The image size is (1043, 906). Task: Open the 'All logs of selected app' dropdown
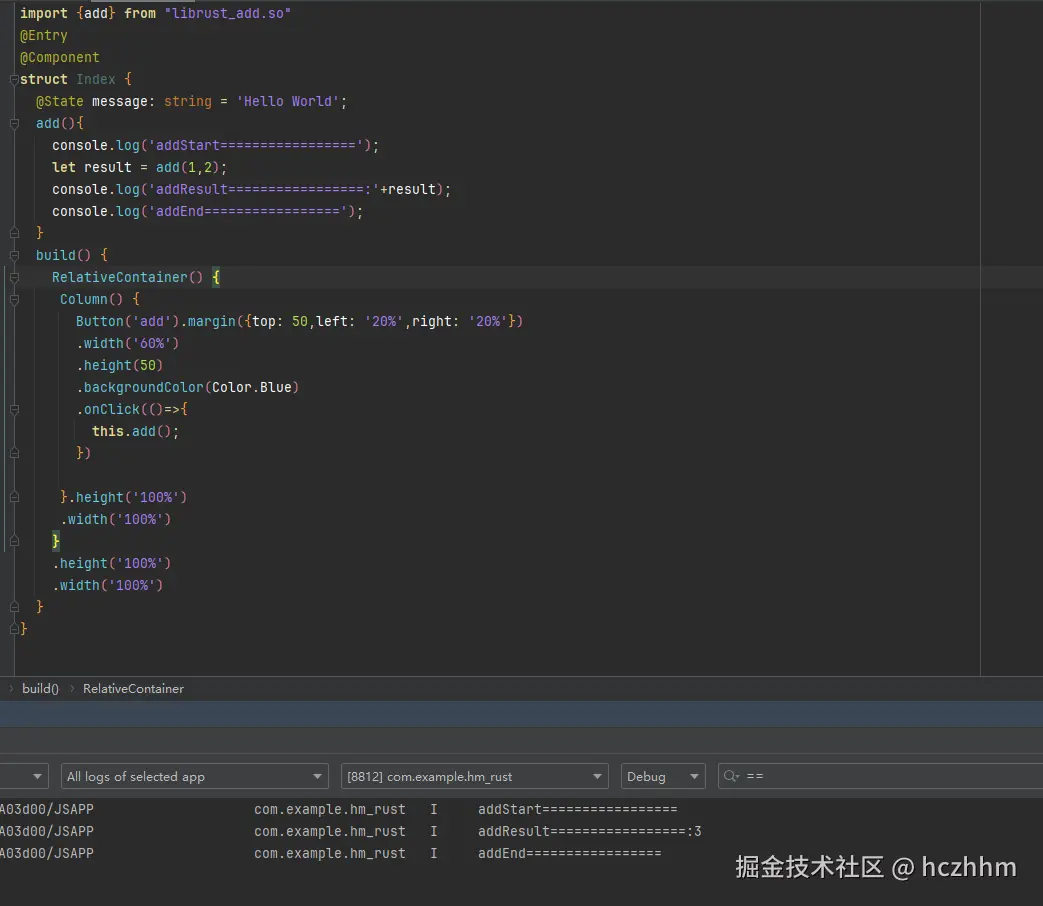(x=195, y=776)
